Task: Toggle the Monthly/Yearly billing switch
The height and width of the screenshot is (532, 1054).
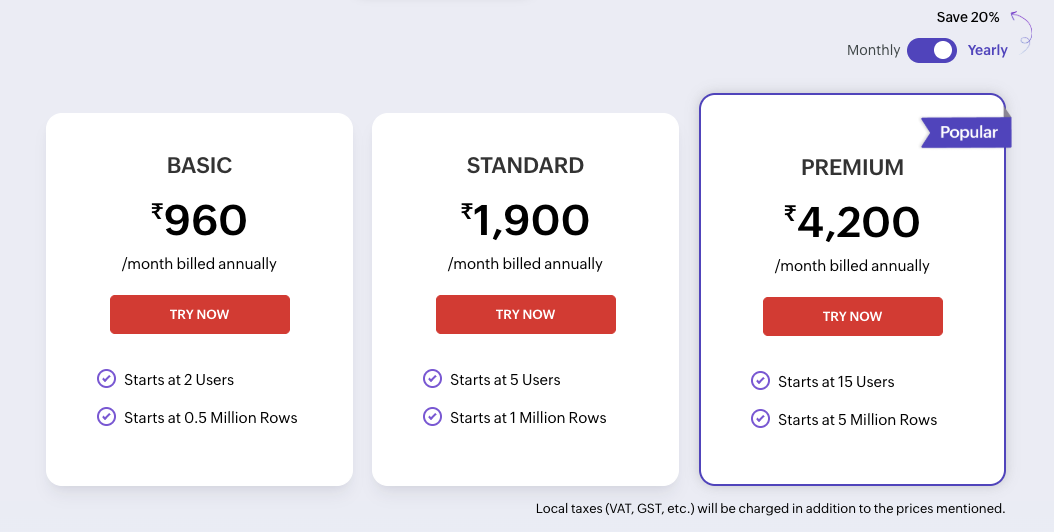Action: (x=932, y=50)
